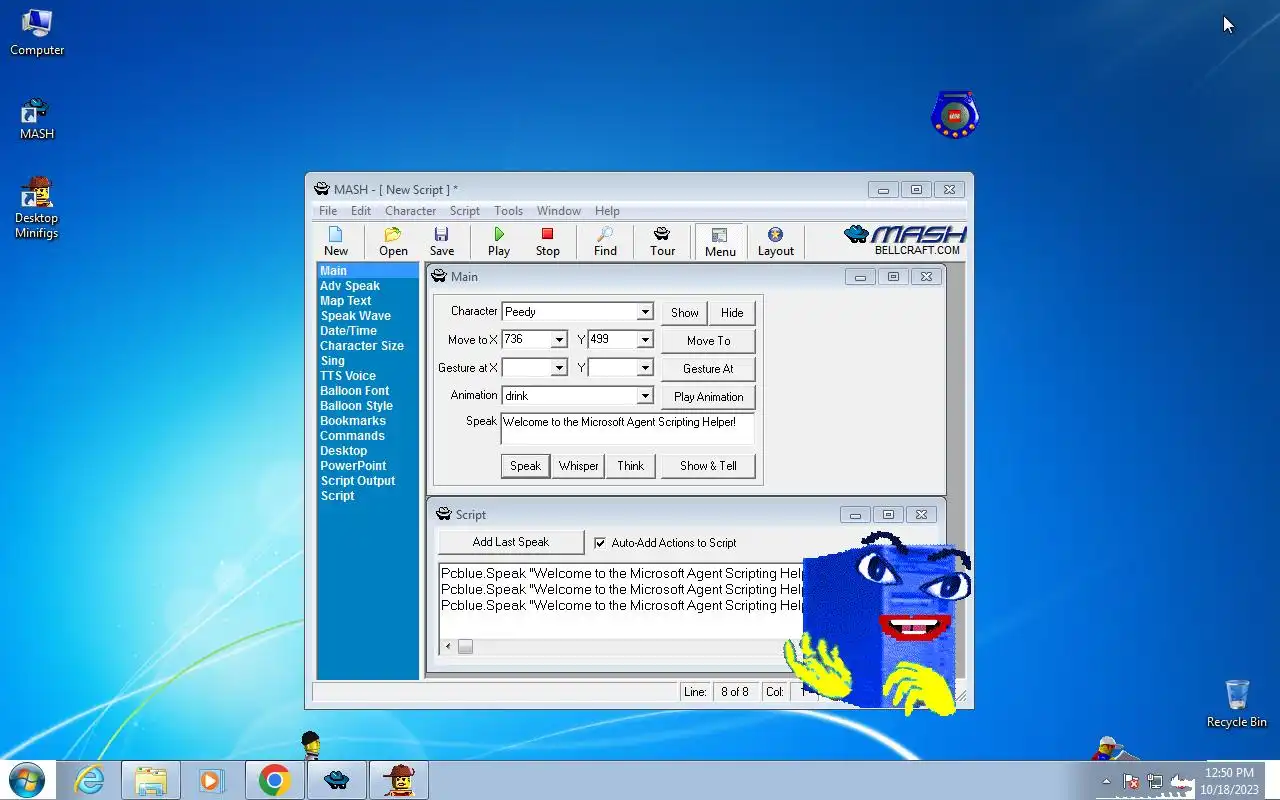Screen dimensions: 1280x800
Task: Select Speak Wave in the sidebar
Action: pos(355,316)
